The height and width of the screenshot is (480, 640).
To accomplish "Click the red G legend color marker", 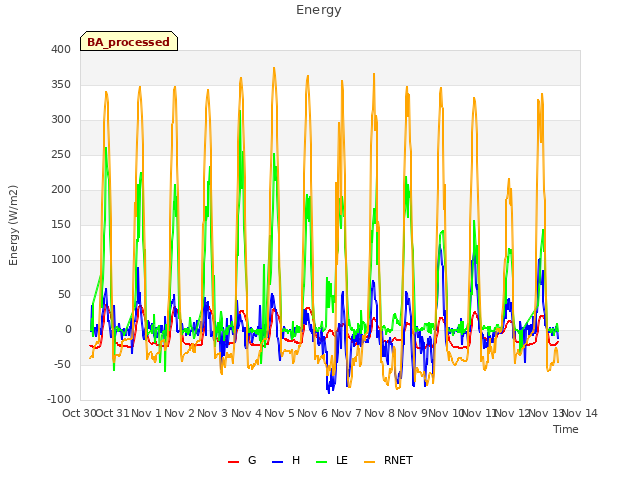I will pyautogui.click(x=233, y=462).
